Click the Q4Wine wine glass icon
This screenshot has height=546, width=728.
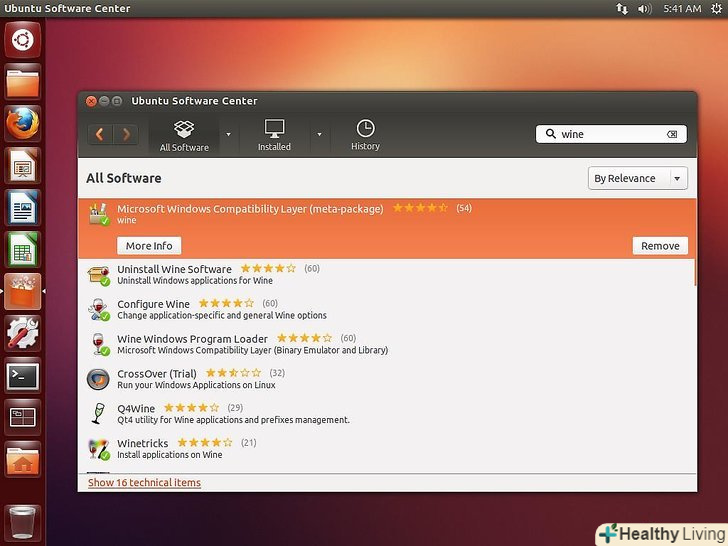click(x=97, y=413)
